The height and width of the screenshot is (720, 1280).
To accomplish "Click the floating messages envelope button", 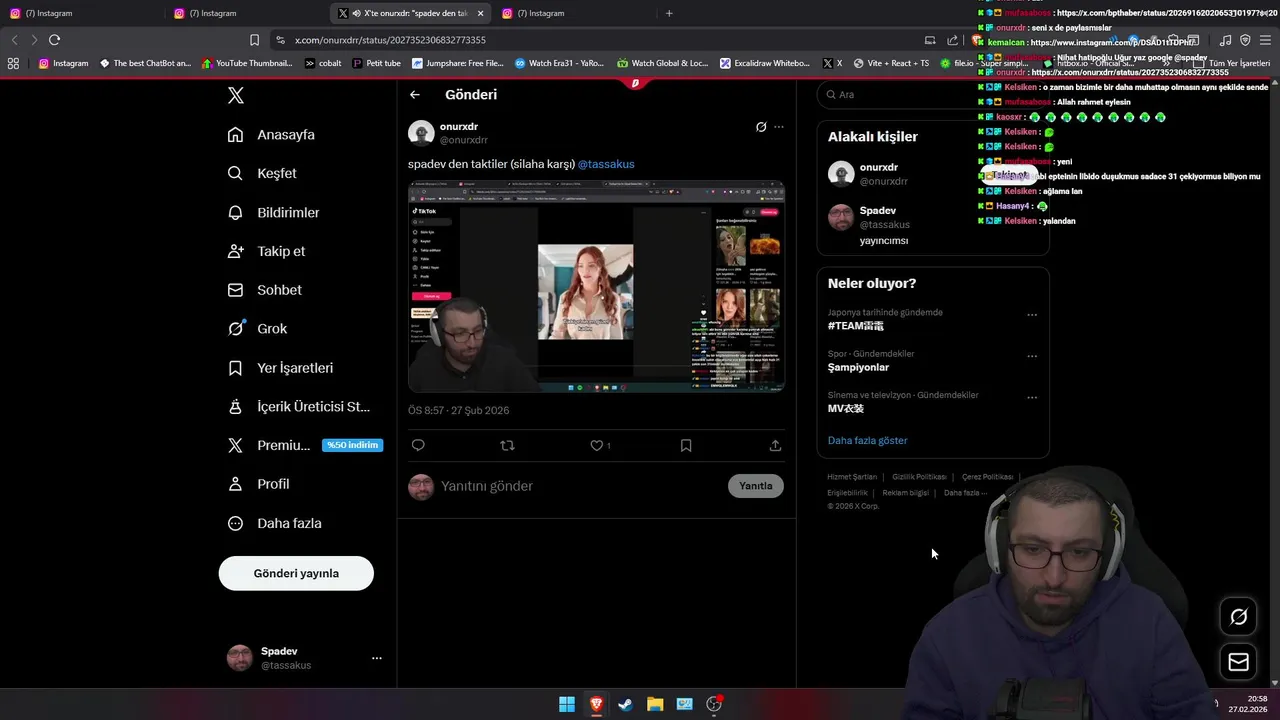I will click(x=1238, y=662).
